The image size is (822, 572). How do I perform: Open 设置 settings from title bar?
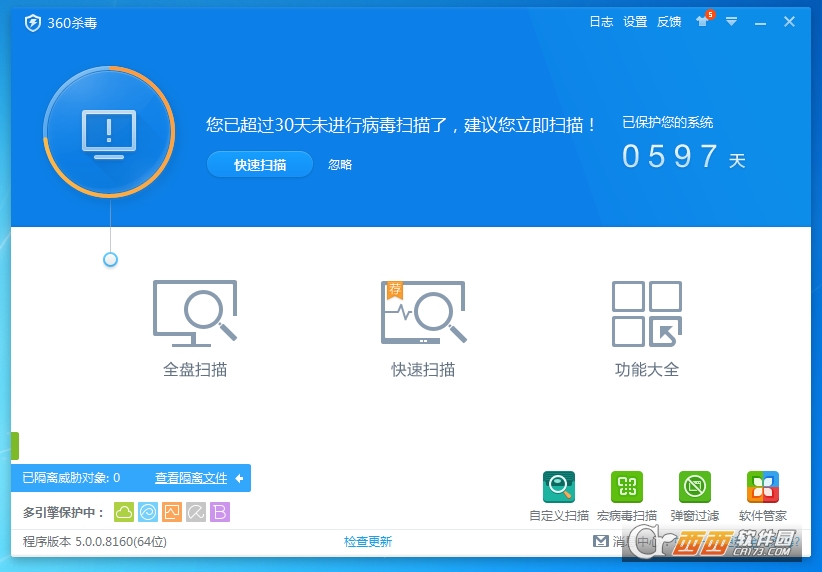[635, 22]
